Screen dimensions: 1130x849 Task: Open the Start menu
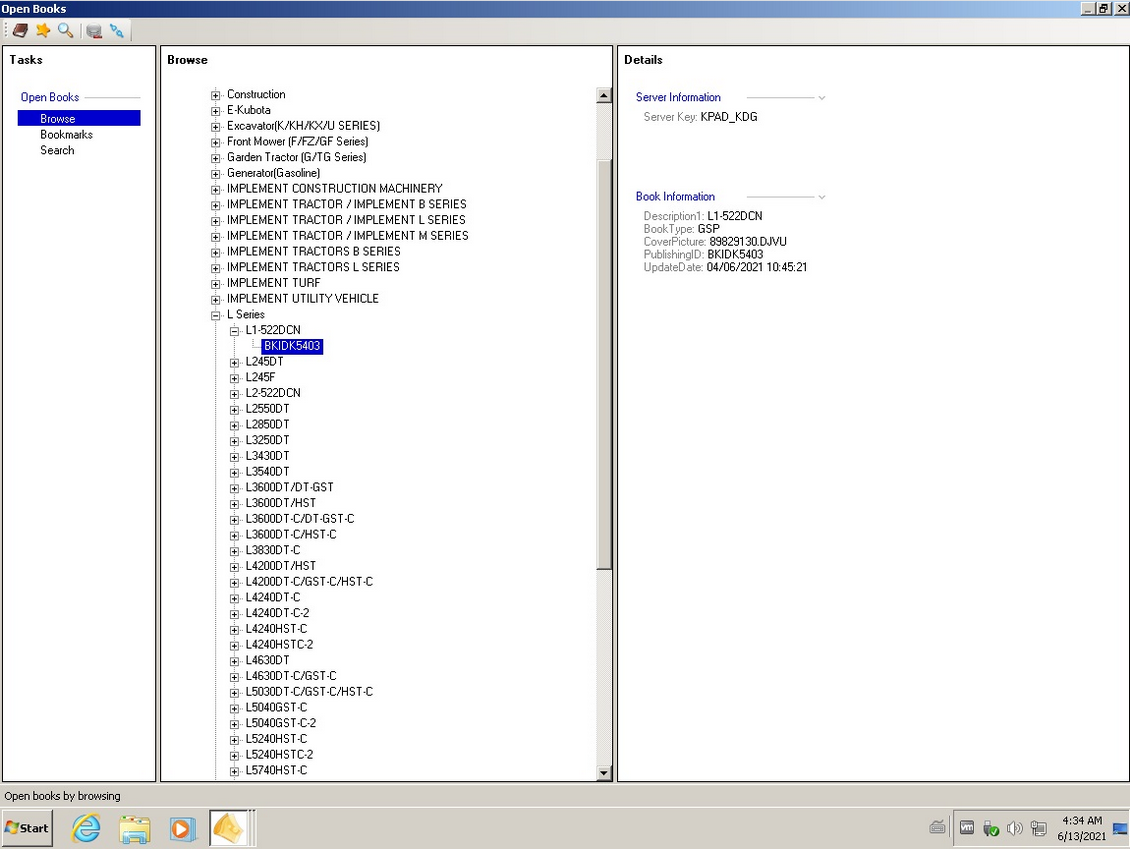click(x=27, y=828)
